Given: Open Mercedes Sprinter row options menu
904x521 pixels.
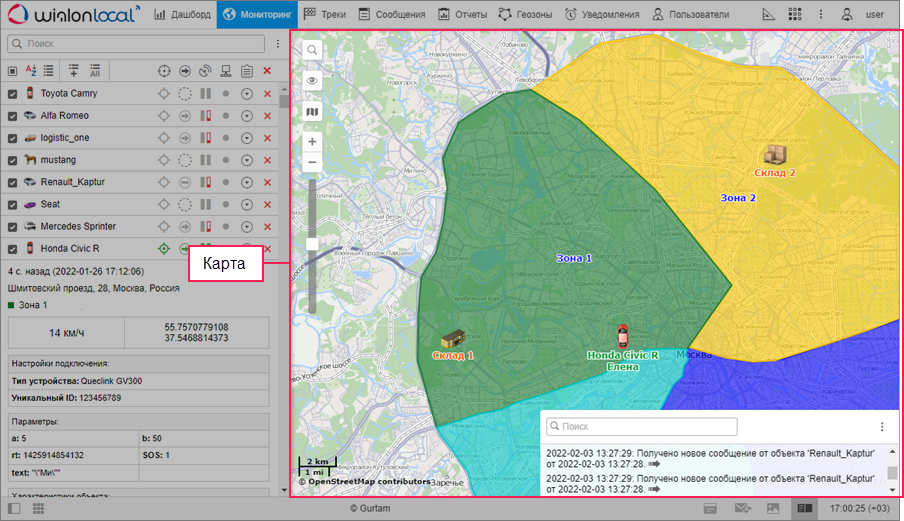Looking at the screenshot, I should [x=247, y=226].
